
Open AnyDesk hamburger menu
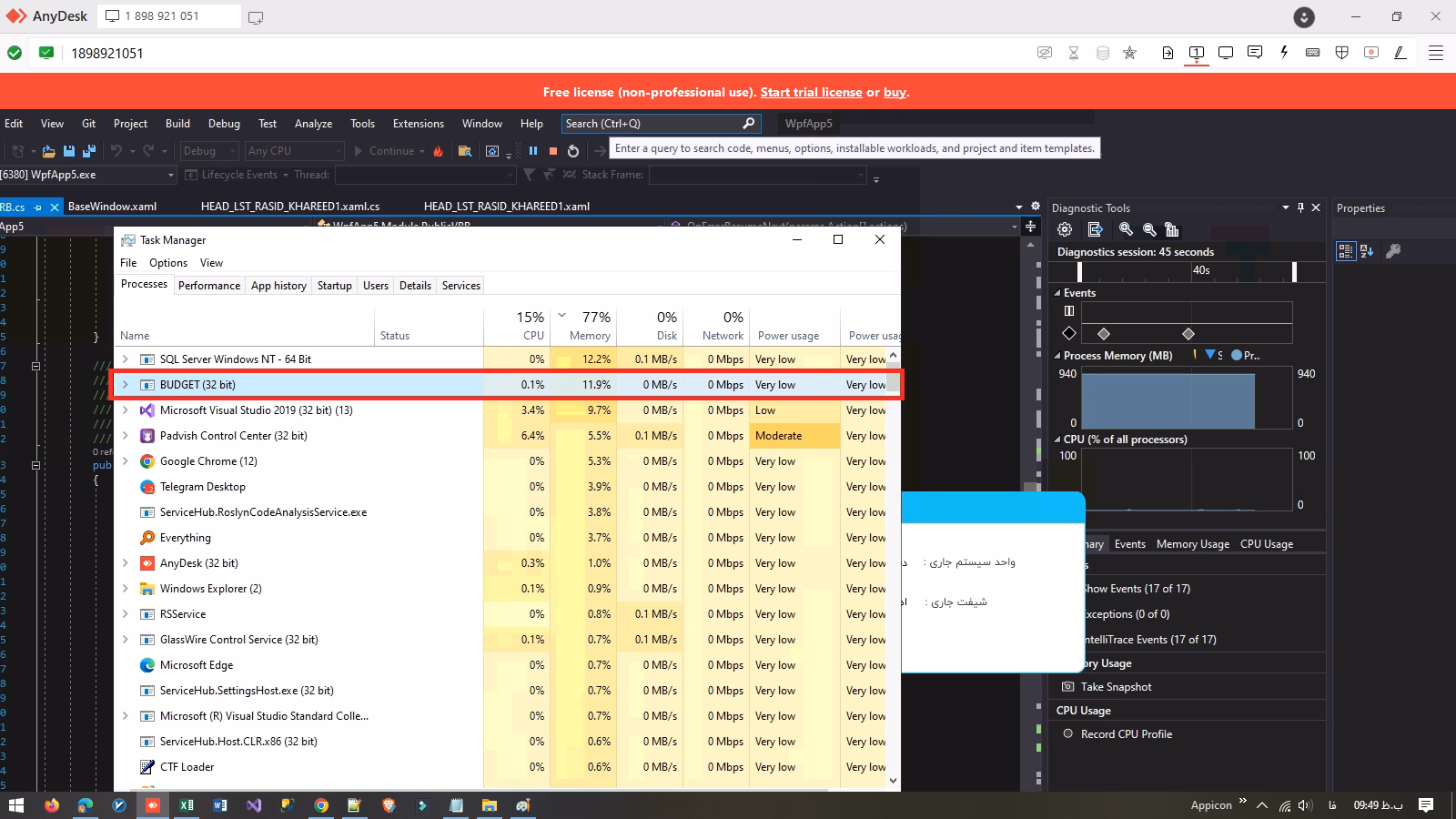click(x=1436, y=53)
